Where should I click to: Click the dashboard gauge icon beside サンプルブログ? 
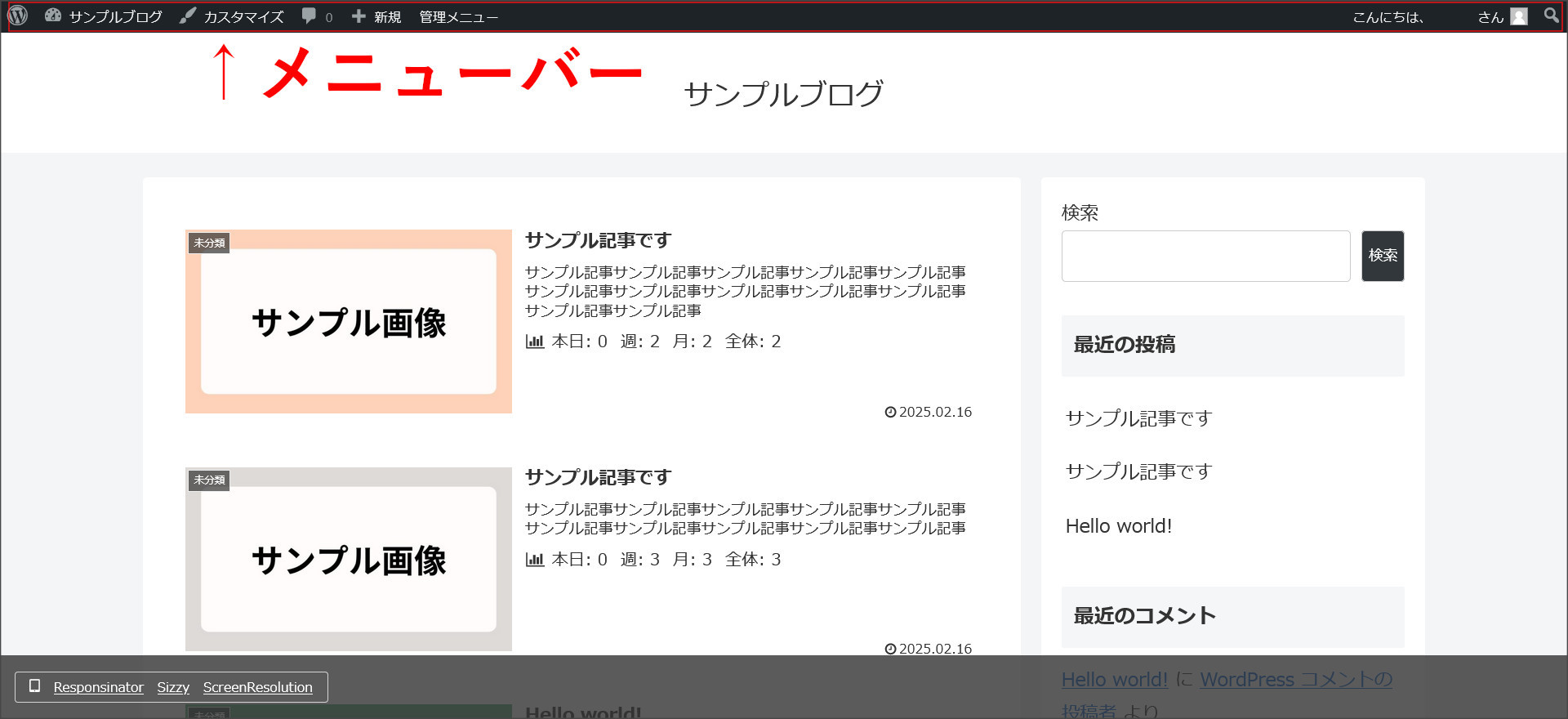pyautogui.click(x=53, y=16)
